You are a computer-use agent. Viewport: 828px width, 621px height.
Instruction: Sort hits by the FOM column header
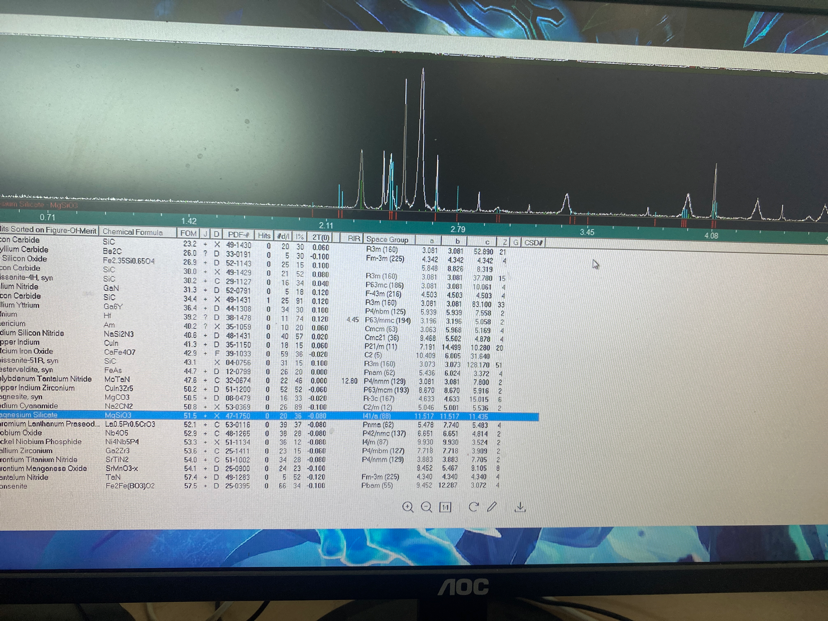coord(187,234)
